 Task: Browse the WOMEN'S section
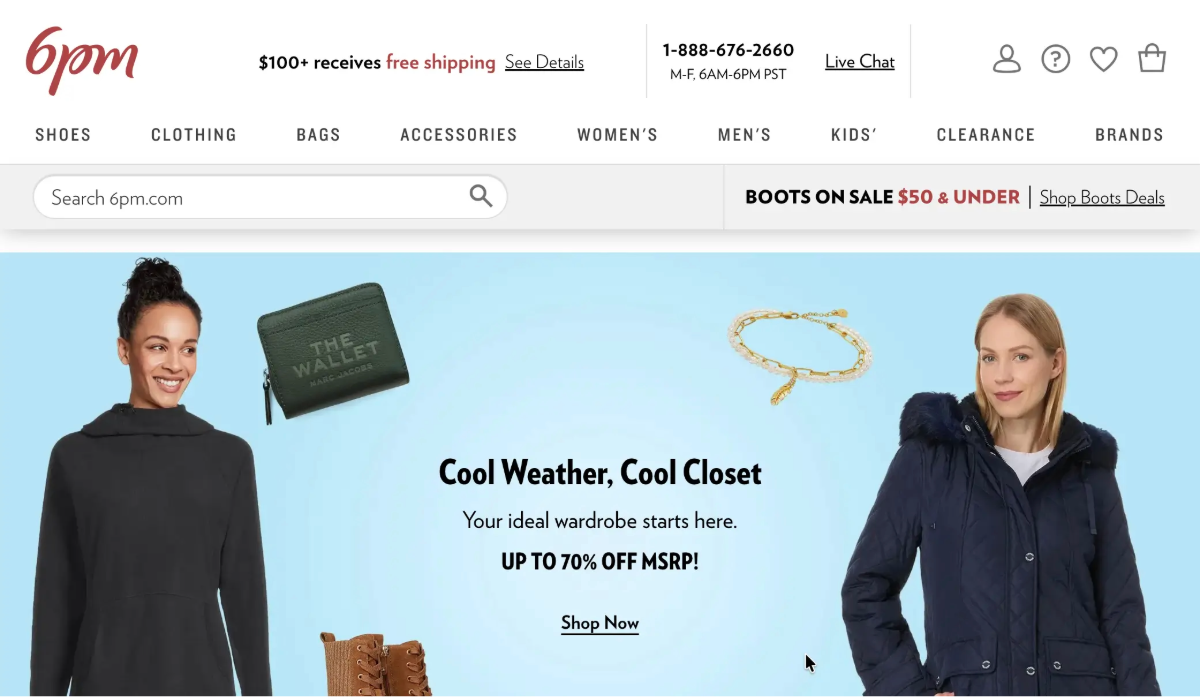(x=618, y=135)
